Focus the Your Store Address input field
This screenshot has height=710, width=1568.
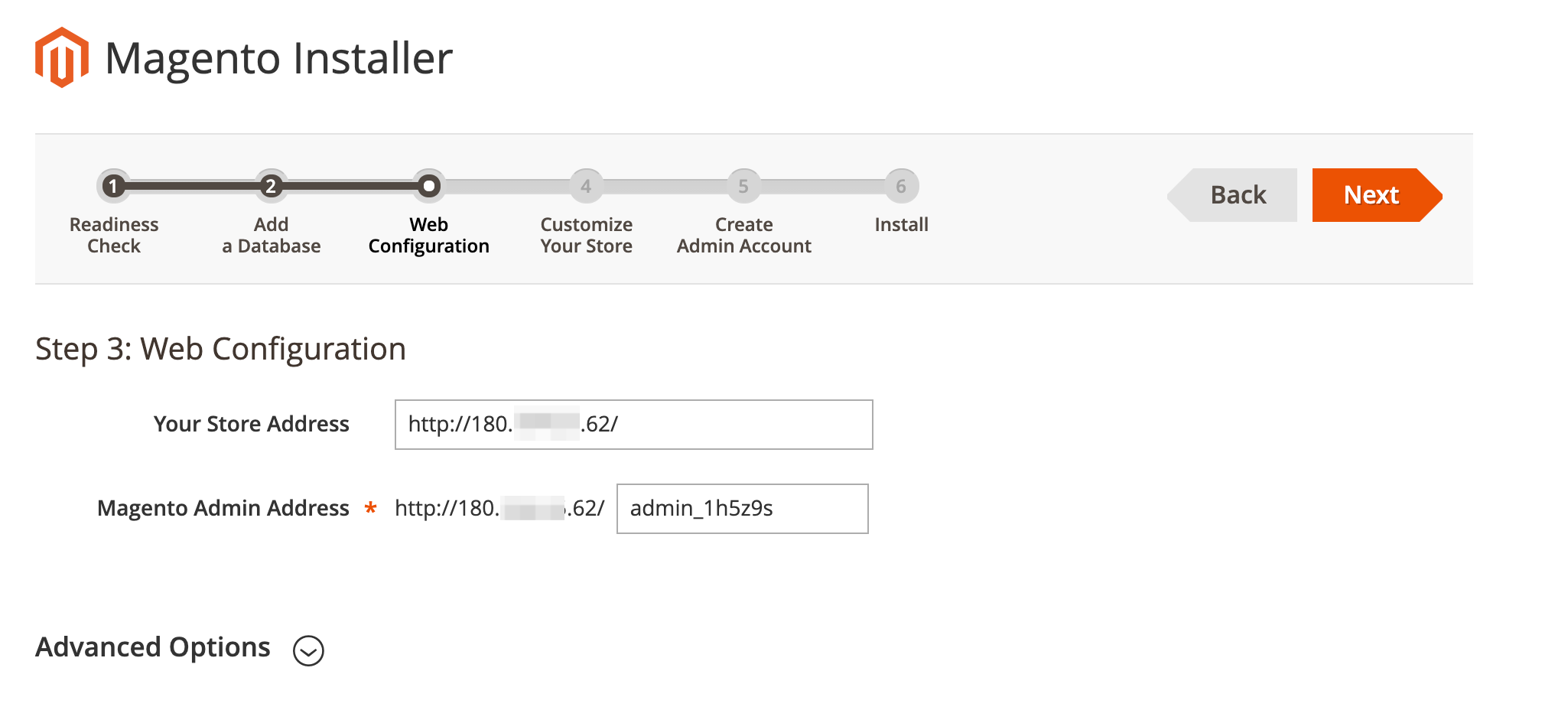(633, 425)
